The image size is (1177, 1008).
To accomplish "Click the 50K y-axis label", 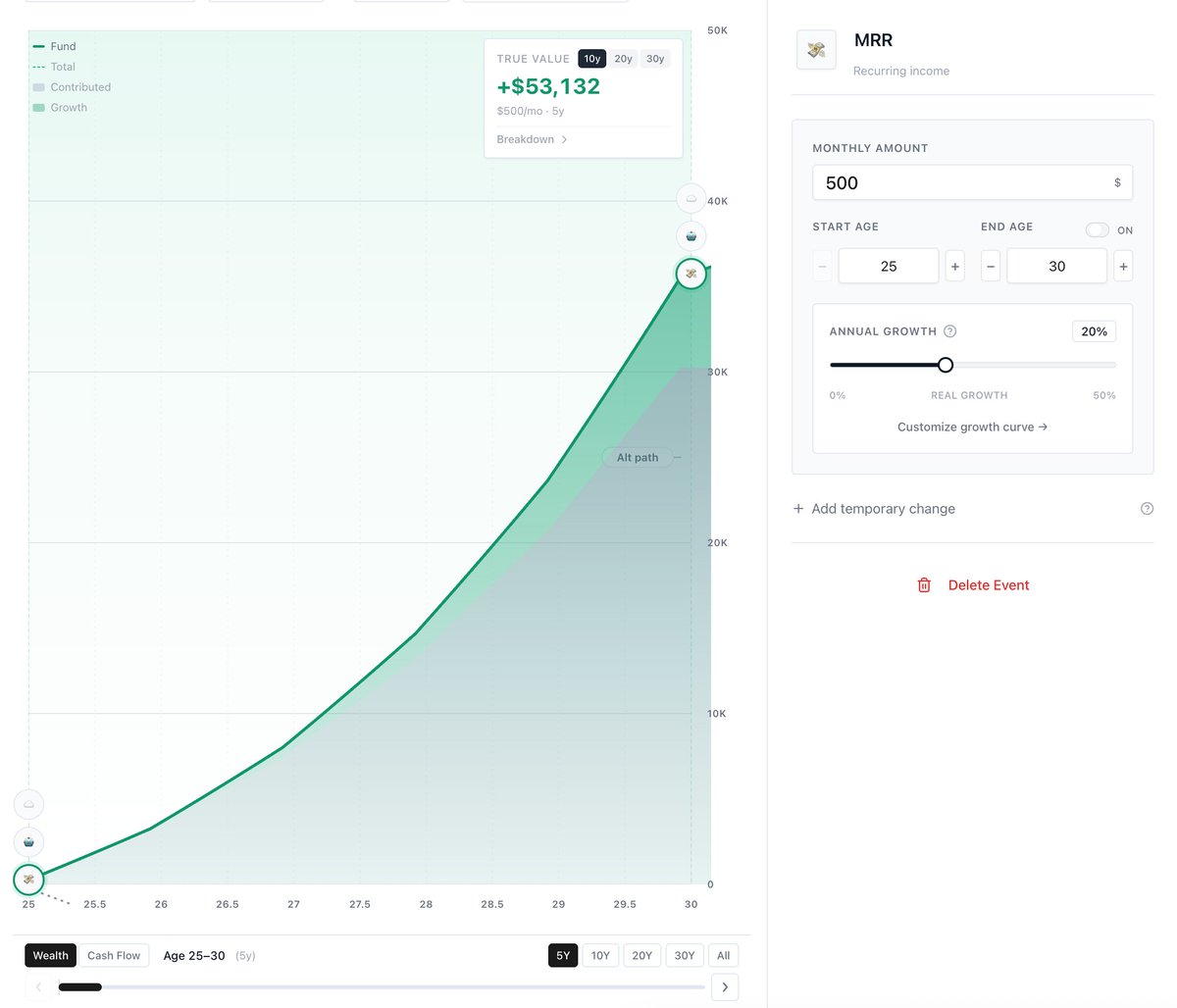I will click(718, 30).
